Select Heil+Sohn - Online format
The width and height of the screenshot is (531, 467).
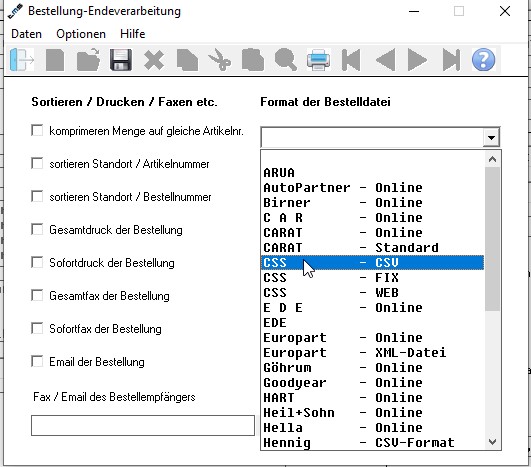point(373,413)
